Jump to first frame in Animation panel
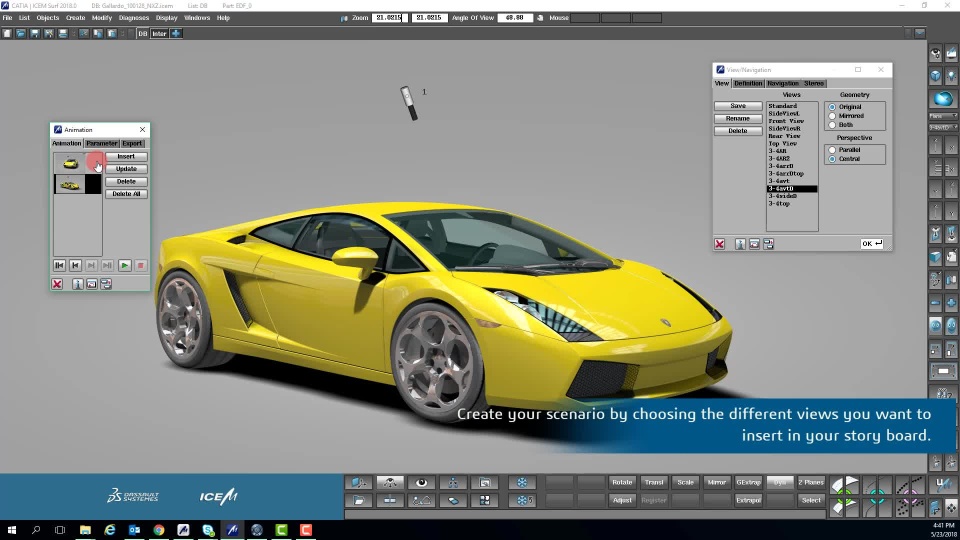 (59, 265)
